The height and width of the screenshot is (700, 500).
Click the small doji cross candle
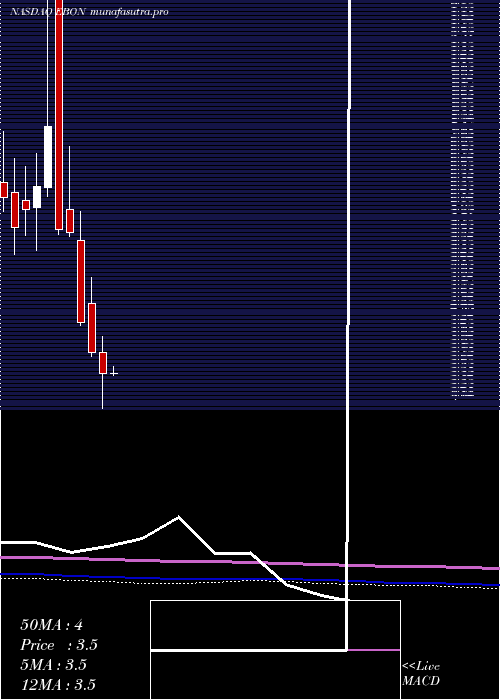coord(114,371)
